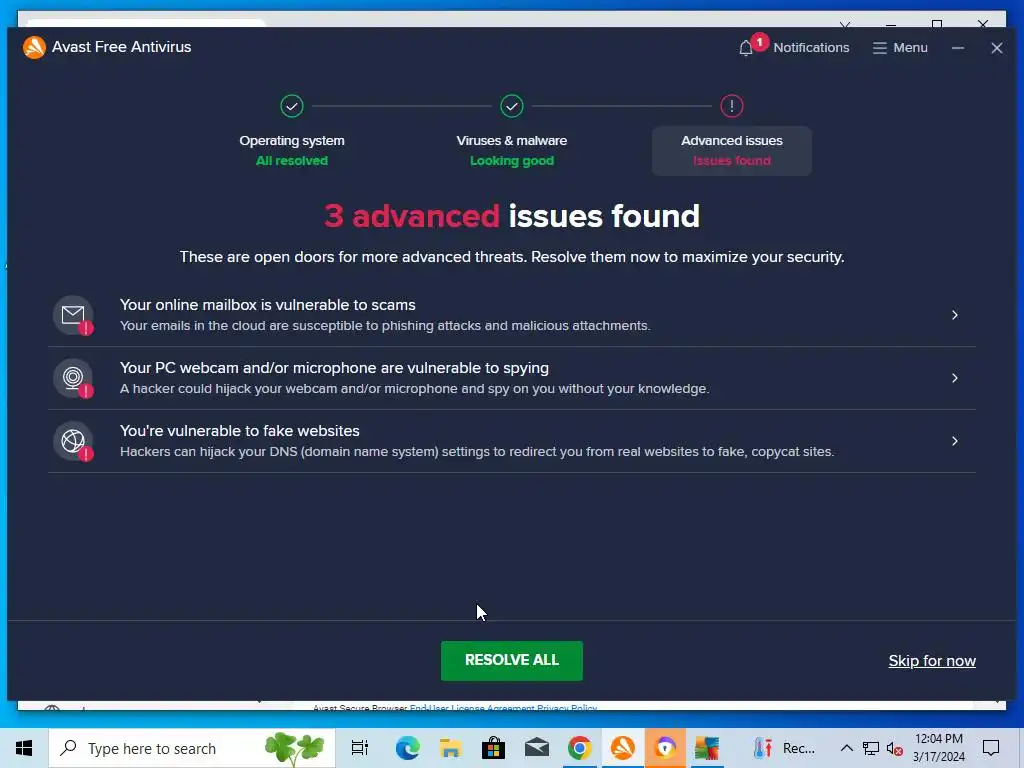Expand the webcam and microphone spying row

point(955,378)
